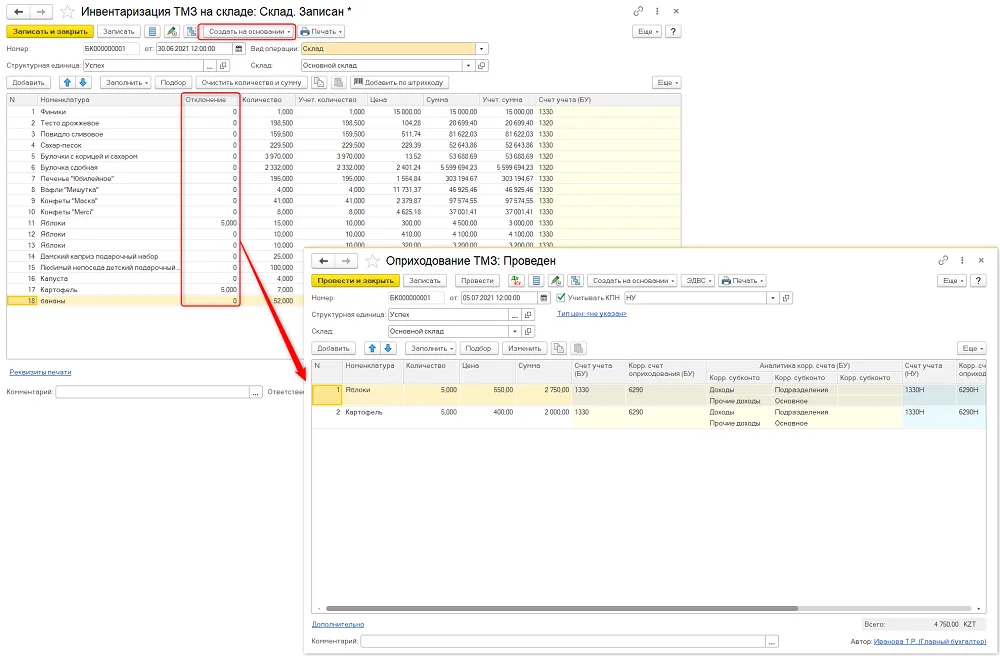Move row down in Оприходование ТМЗ table toolbar

coord(388,348)
